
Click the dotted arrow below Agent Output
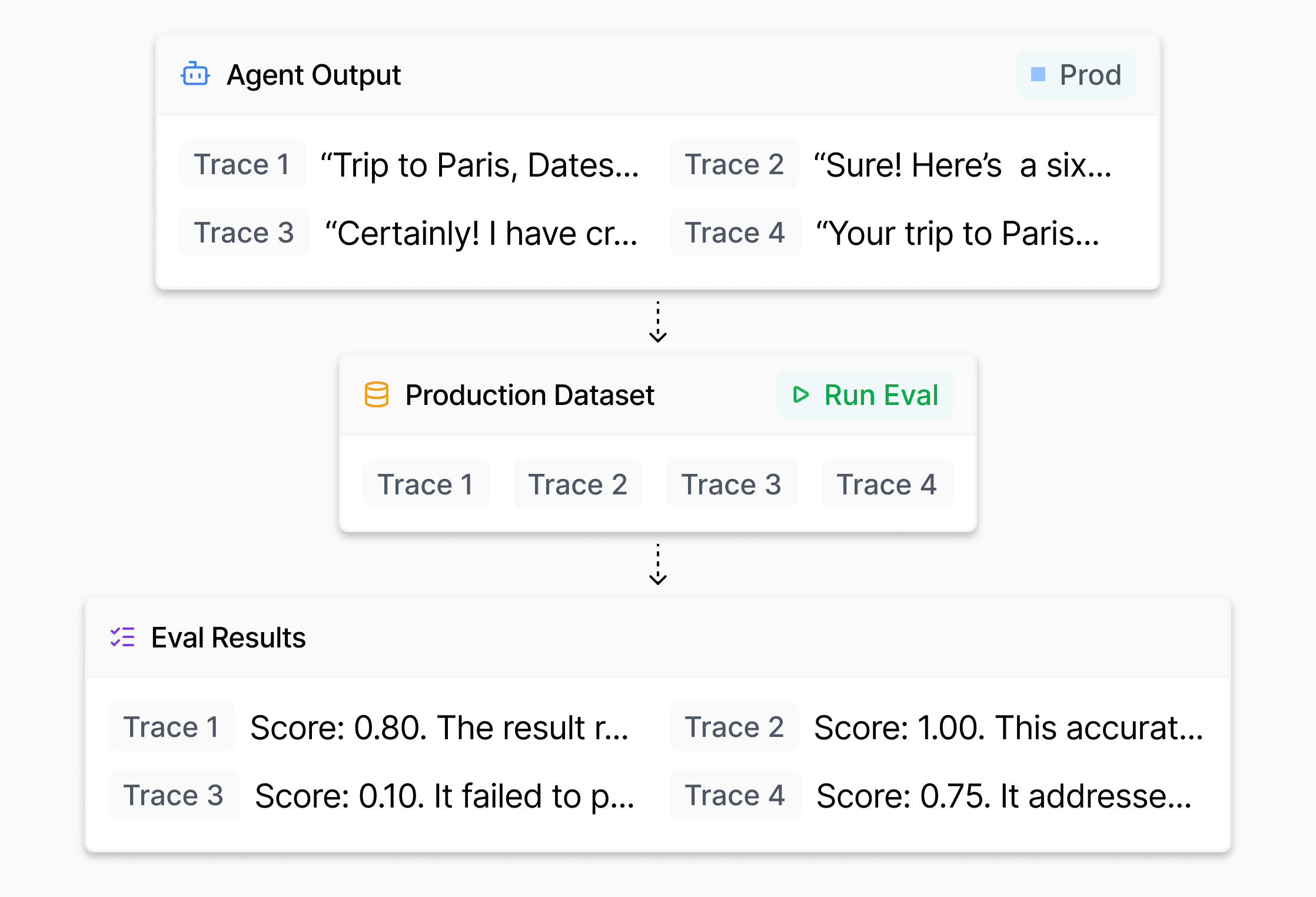pos(658,322)
